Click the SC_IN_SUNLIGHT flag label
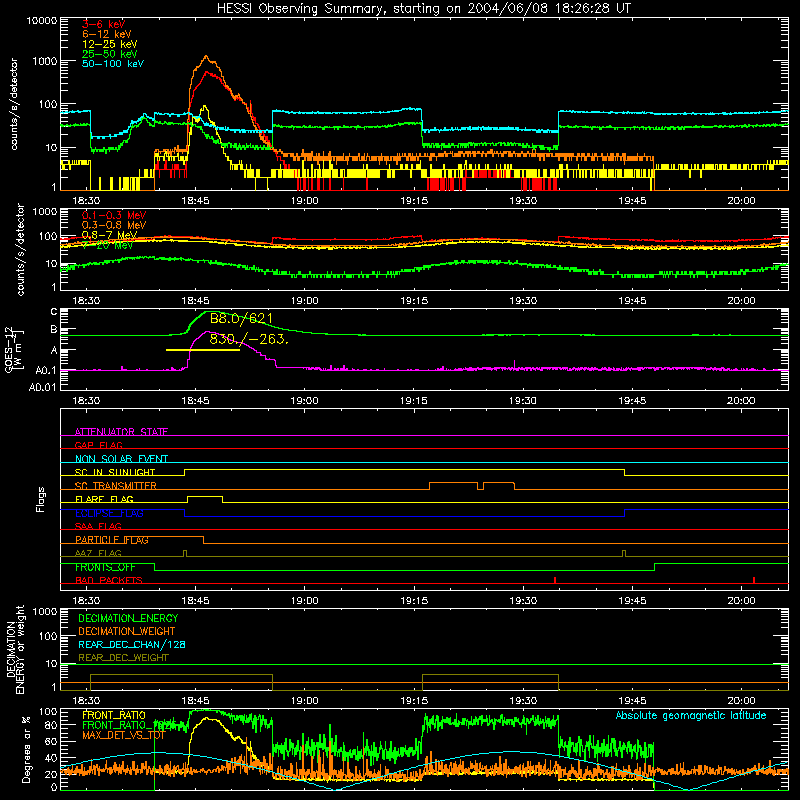800x800 pixels. point(115,472)
